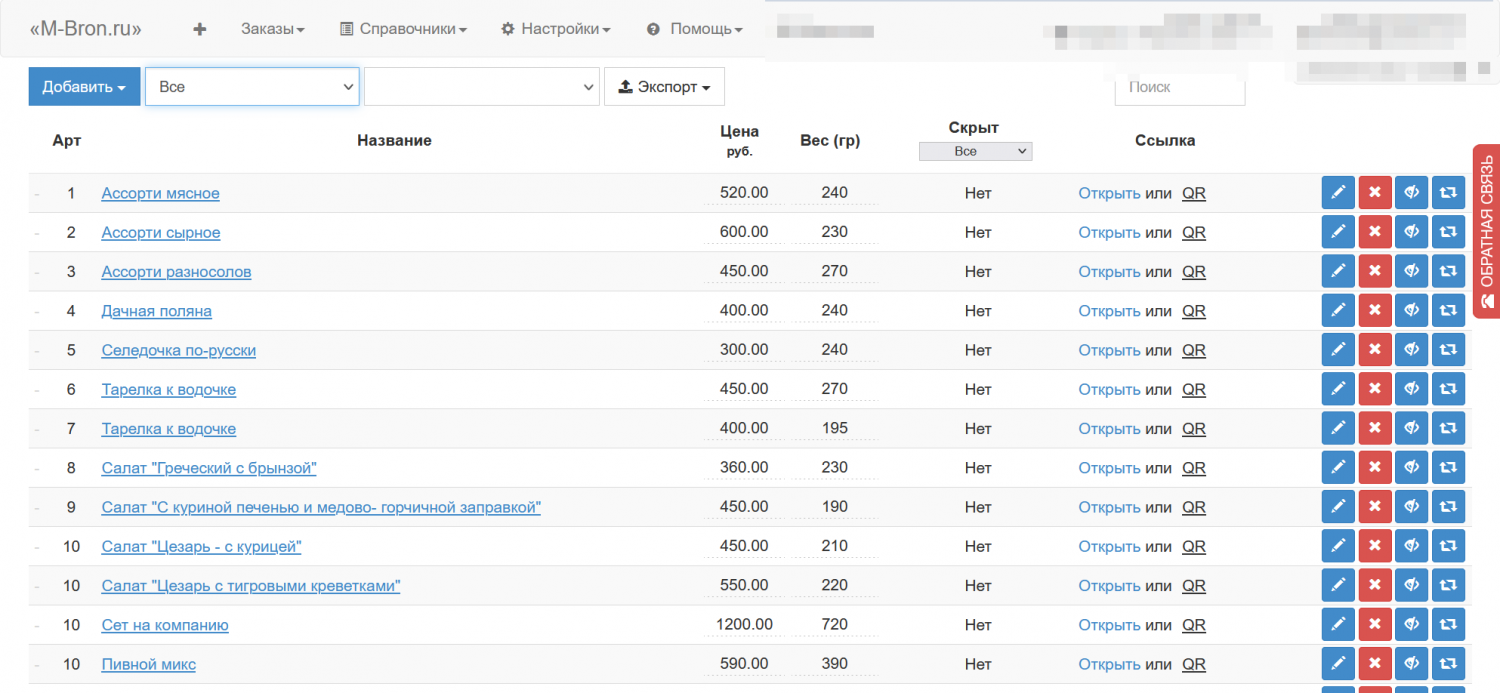Open the Справочники menu
Screen dimensions: 1500x693
pos(403,29)
